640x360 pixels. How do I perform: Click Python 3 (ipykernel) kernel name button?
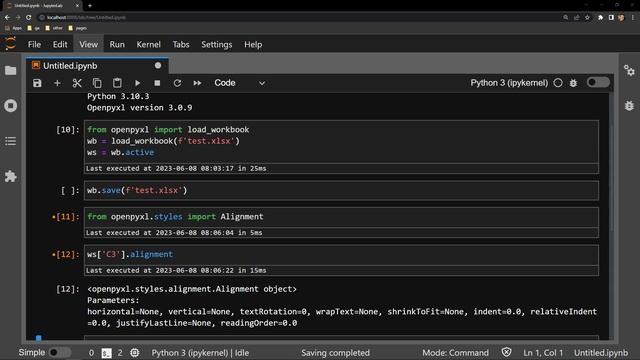[509, 83]
